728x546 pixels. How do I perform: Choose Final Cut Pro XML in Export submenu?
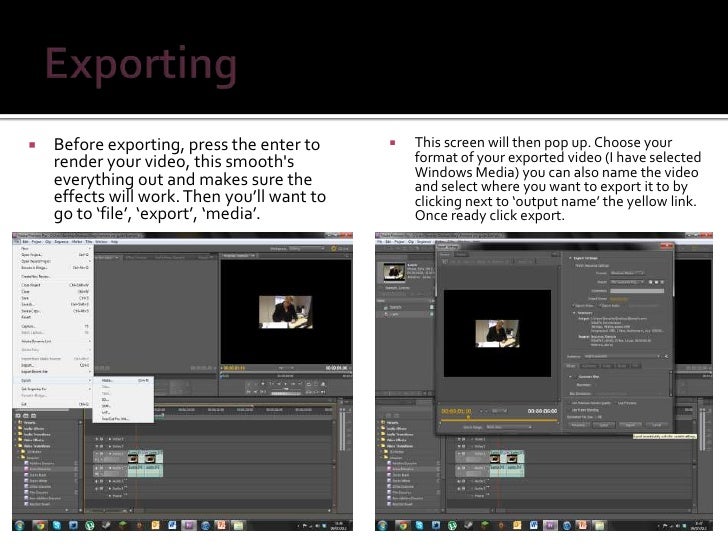pyautogui.click(x=123, y=419)
